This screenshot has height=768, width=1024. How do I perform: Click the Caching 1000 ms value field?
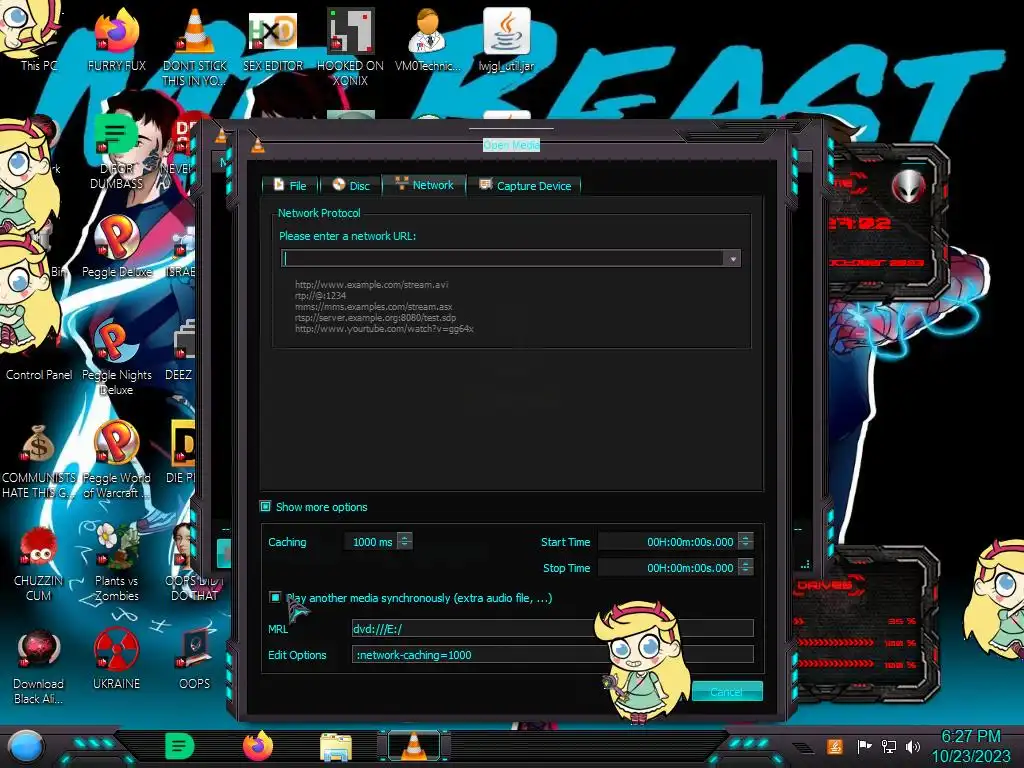point(371,541)
